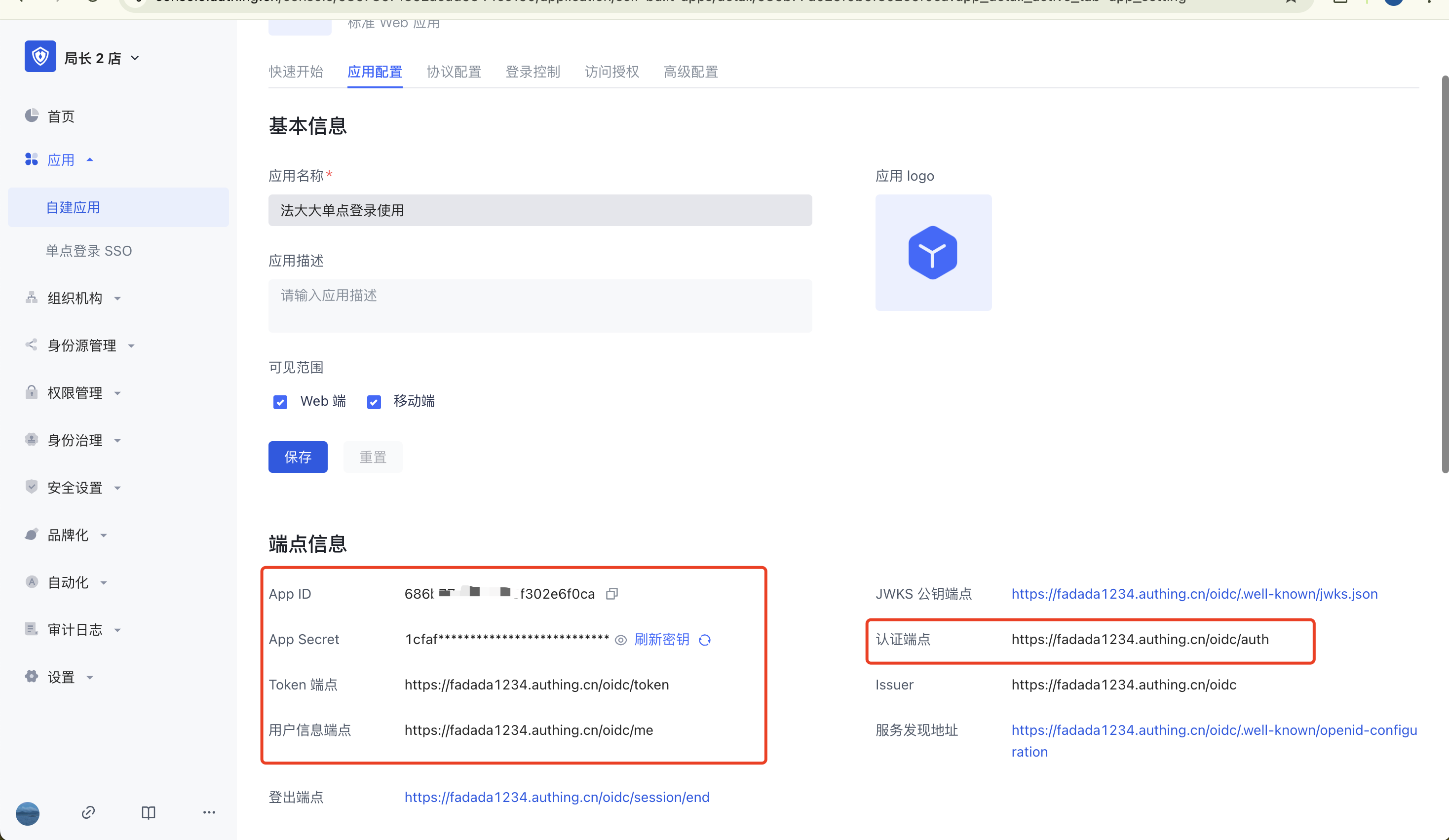Click the 权限管理 lock icon
The width and height of the screenshot is (1449, 840).
pyautogui.click(x=32, y=392)
